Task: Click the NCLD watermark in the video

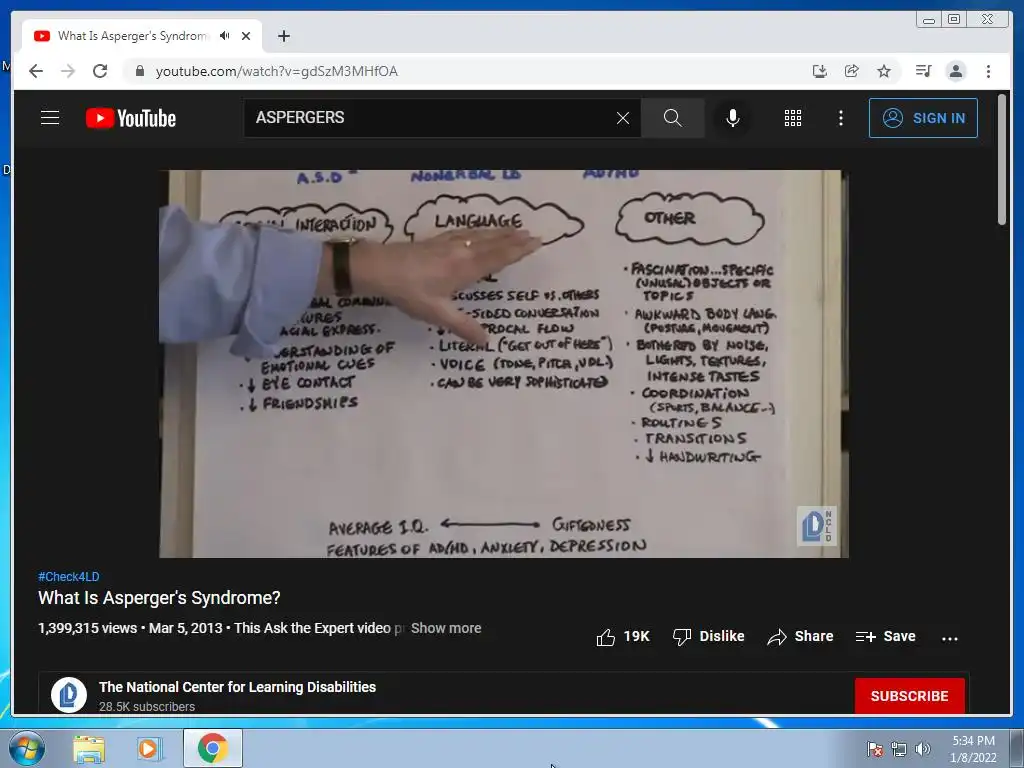Action: [816, 526]
